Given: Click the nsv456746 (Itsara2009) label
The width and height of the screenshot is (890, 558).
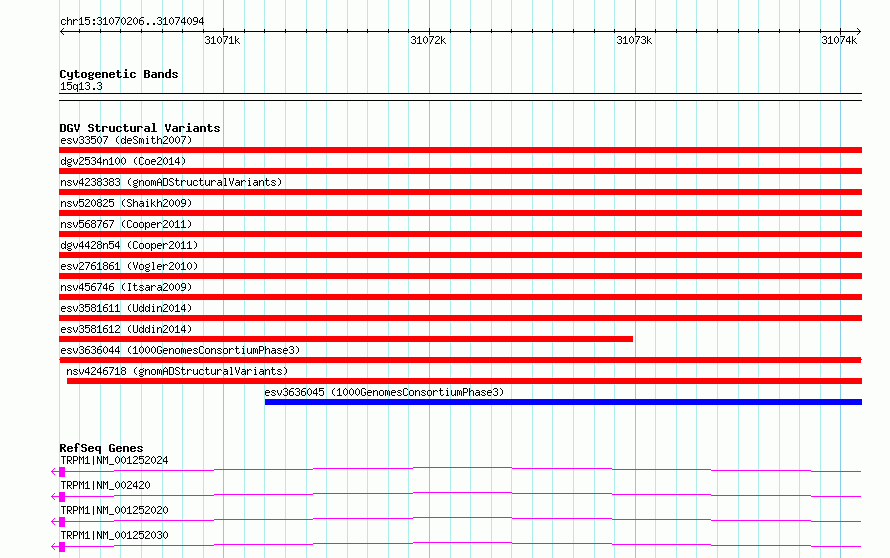Looking at the screenshot, I should coord(126,287).
